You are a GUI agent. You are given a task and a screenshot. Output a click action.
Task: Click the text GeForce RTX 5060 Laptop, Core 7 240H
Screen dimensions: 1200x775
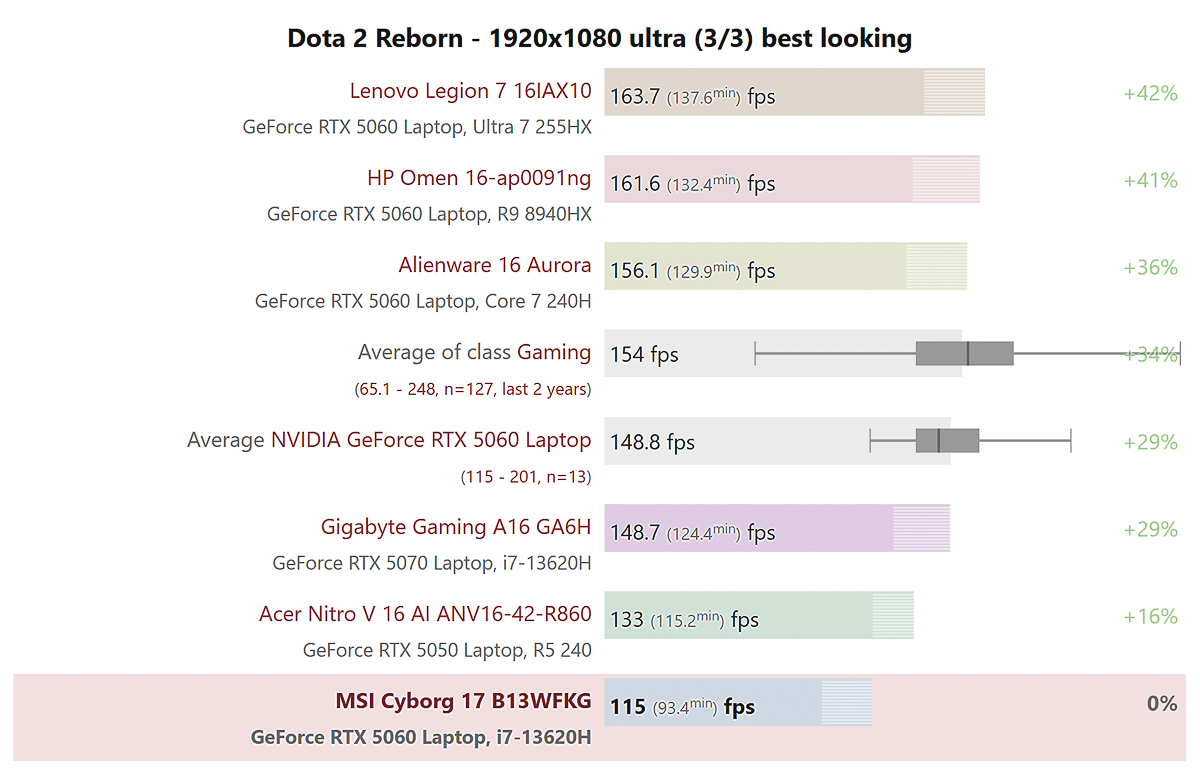click(x=423, y=301)
